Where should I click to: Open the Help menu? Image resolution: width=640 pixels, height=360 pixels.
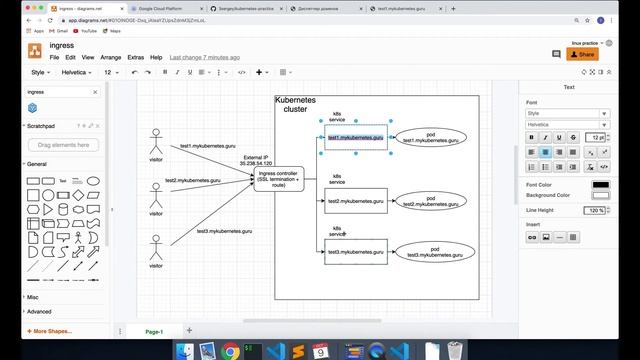pos(156,58)
